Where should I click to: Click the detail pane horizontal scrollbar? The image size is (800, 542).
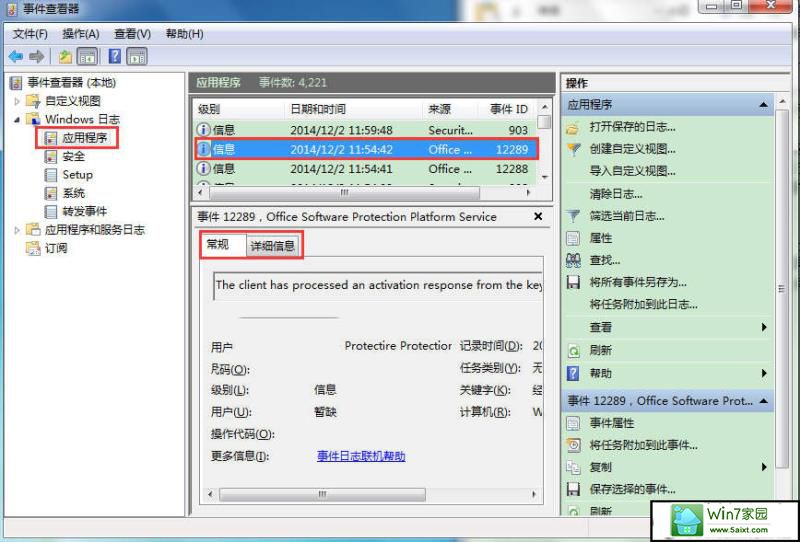click(322, 494)
